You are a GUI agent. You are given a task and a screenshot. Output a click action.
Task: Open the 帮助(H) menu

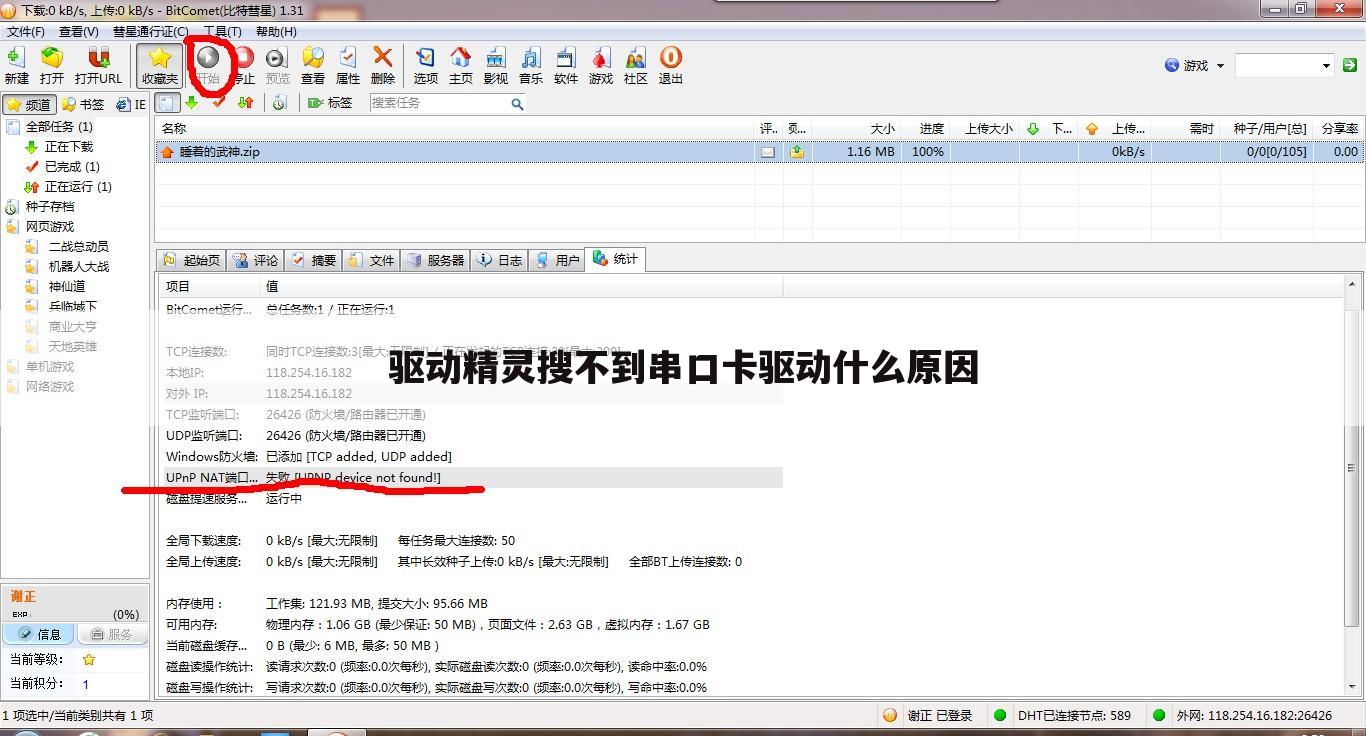(x=276, y=31)
